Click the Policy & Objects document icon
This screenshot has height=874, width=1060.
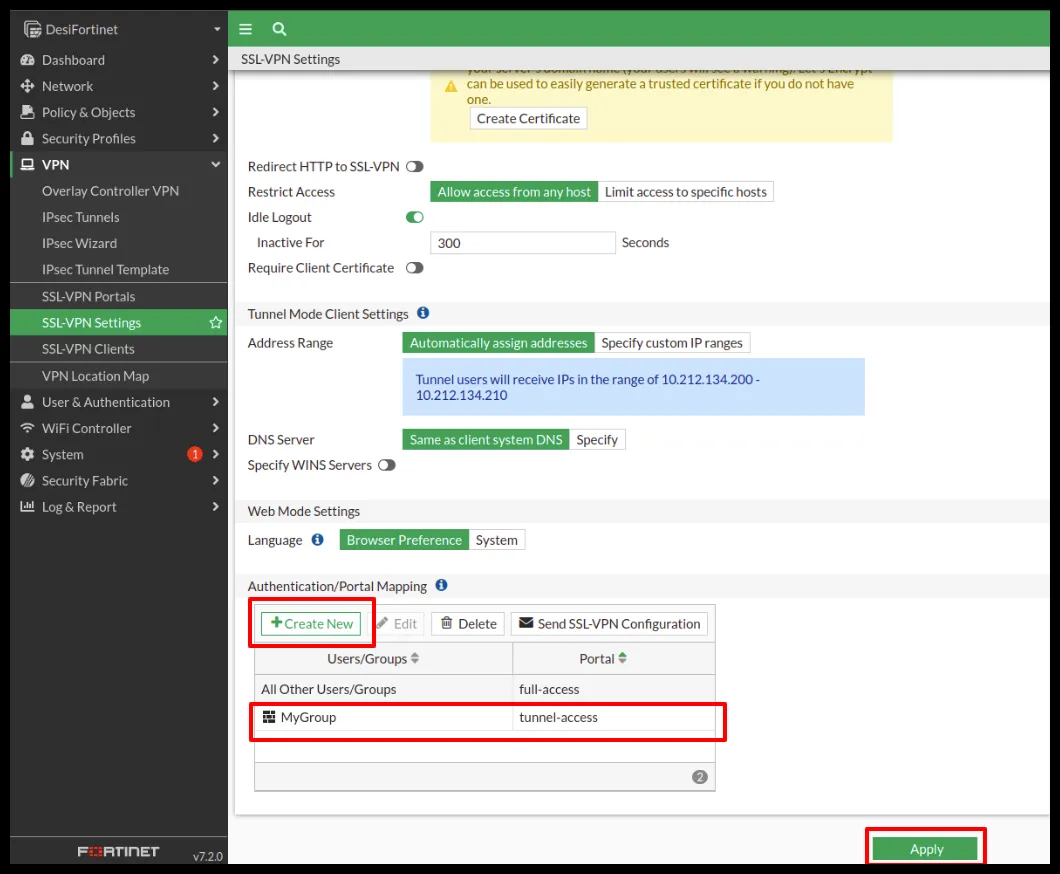(28, 112)
